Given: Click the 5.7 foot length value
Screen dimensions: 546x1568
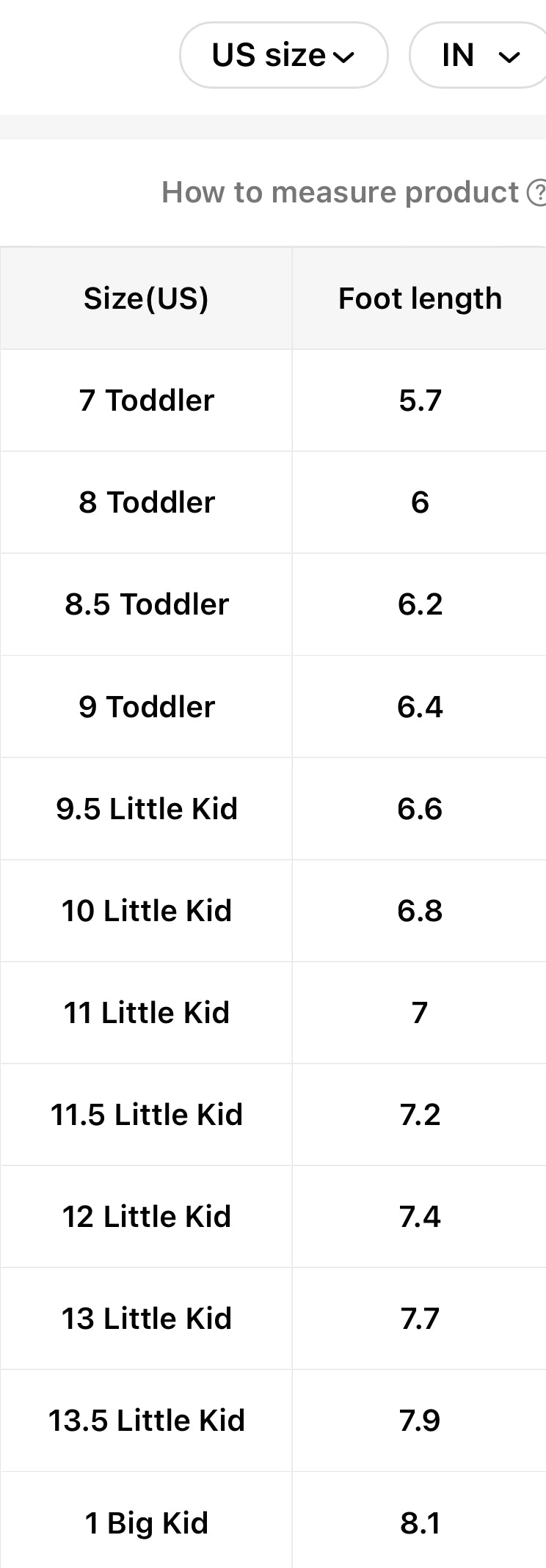Looking at the screenshot, I should [420, 400].
